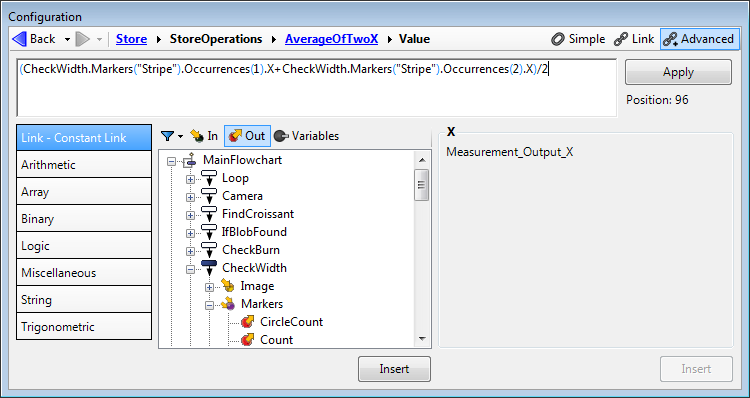Screen dimensions: 750x398
Task: Select the CheckBurn tree label
Action: [251, 250]
